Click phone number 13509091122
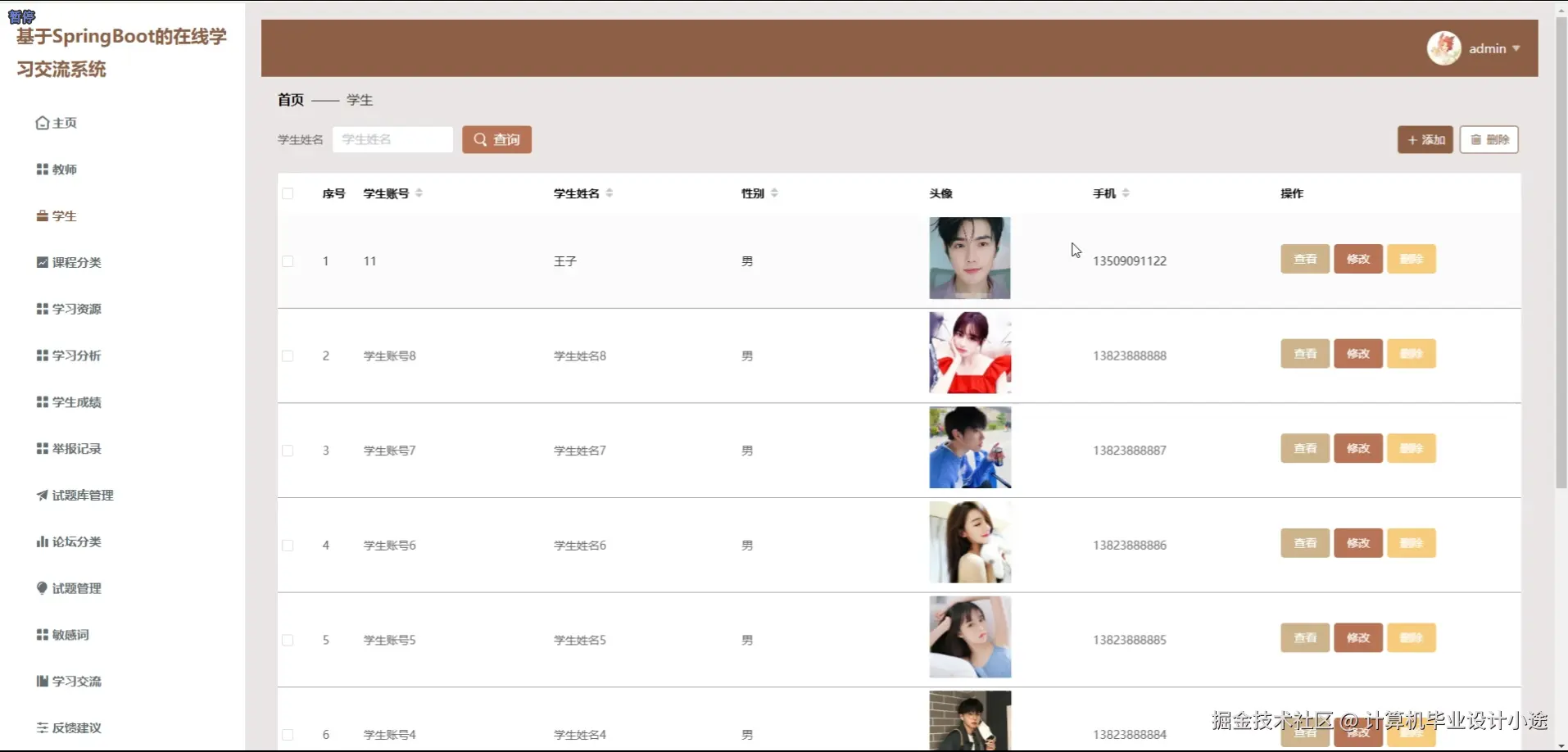The height and width of the screenshot is (752, 1568). [1130, 261]
